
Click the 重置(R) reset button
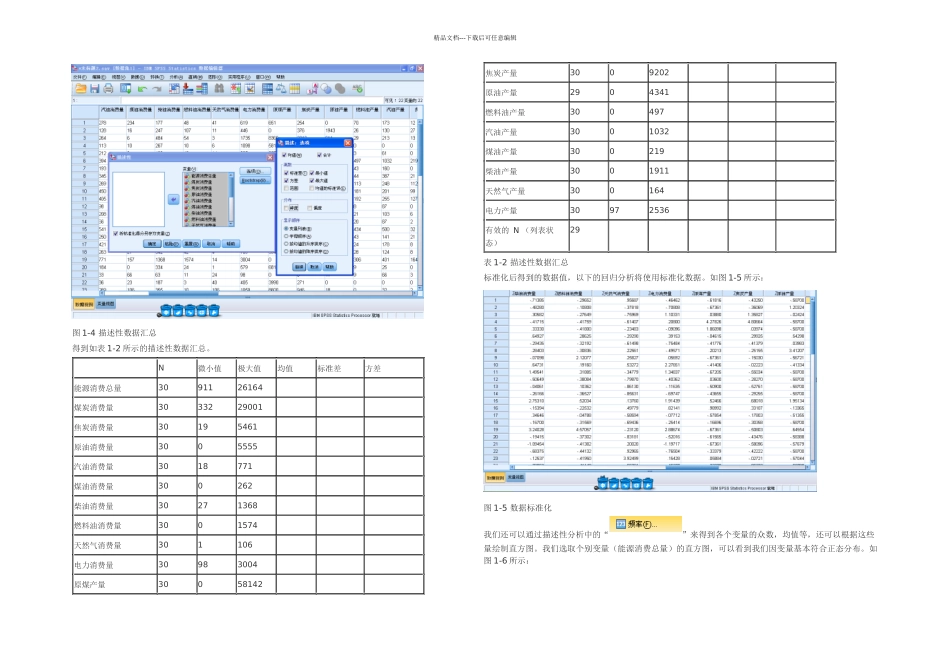click(191, 244)
